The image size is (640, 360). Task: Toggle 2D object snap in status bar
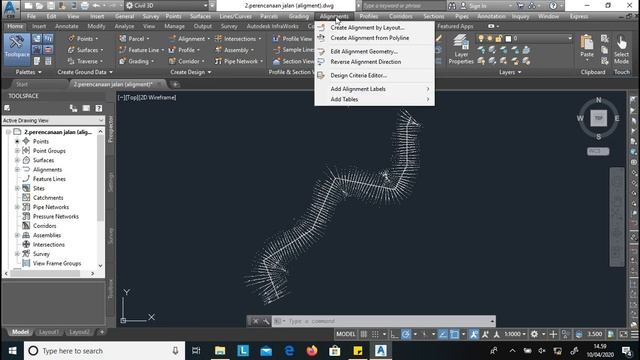(x=454, y=334)
